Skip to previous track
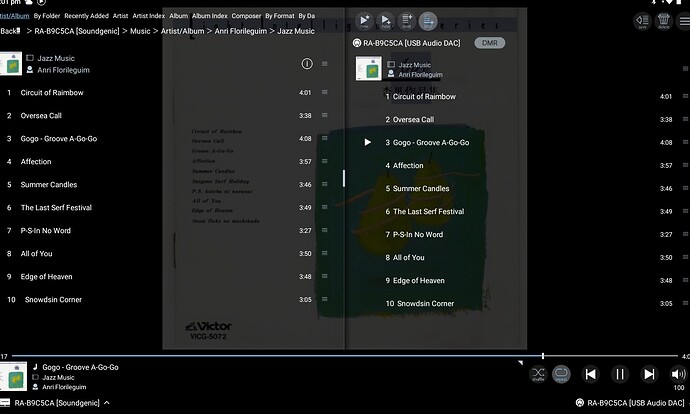 [590, 374]
